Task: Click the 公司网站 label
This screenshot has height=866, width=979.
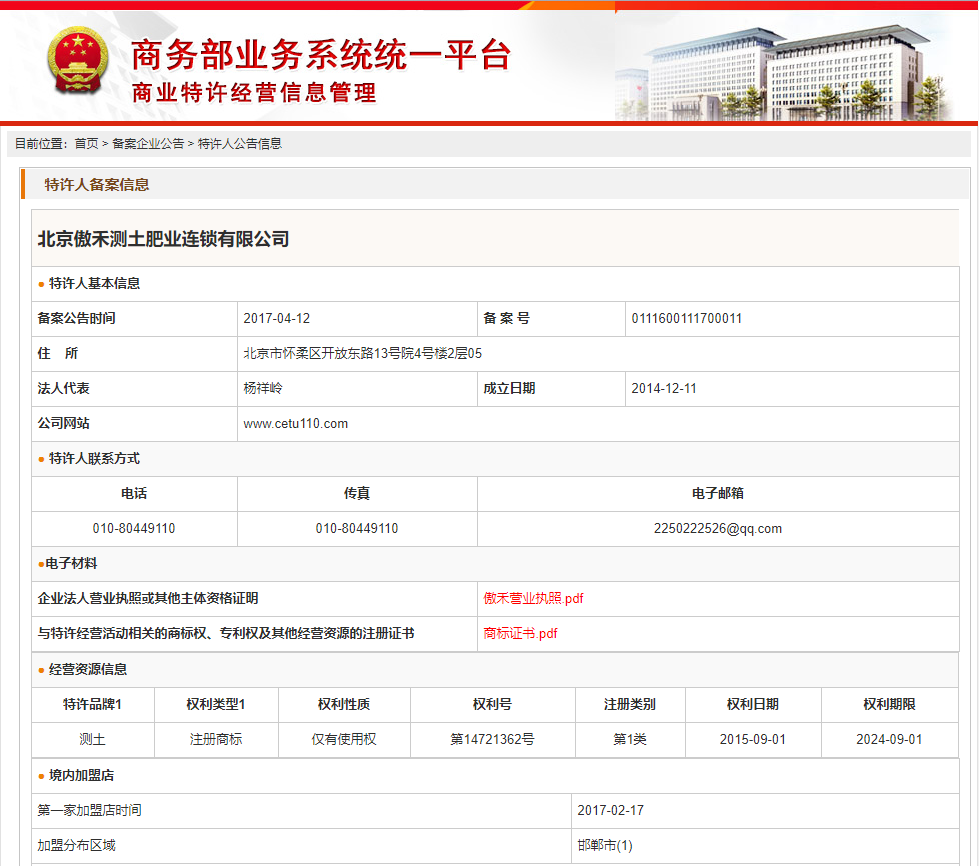Action: (64, 423)
